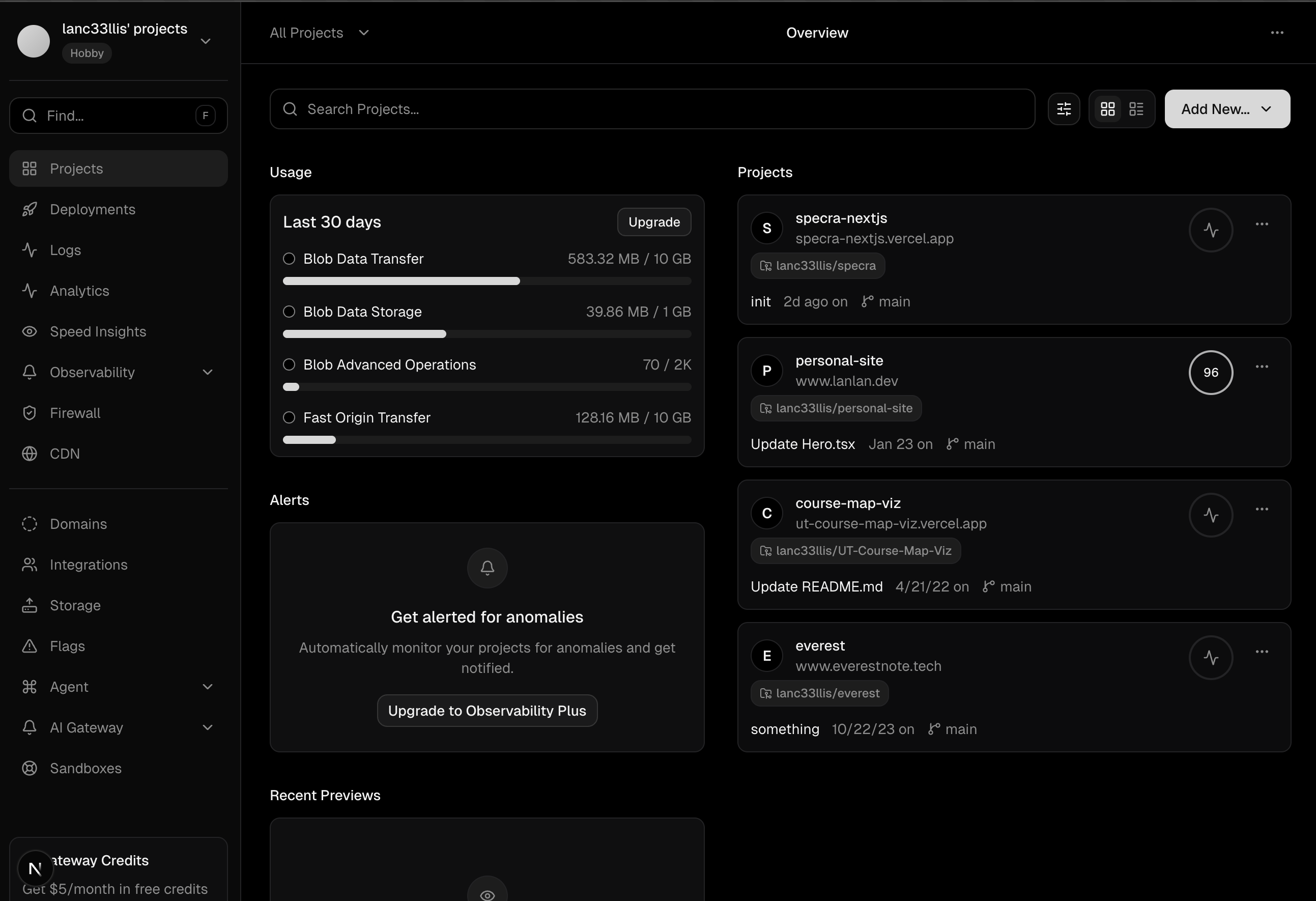Open the Add New… dropdown button

point(1226,109)
